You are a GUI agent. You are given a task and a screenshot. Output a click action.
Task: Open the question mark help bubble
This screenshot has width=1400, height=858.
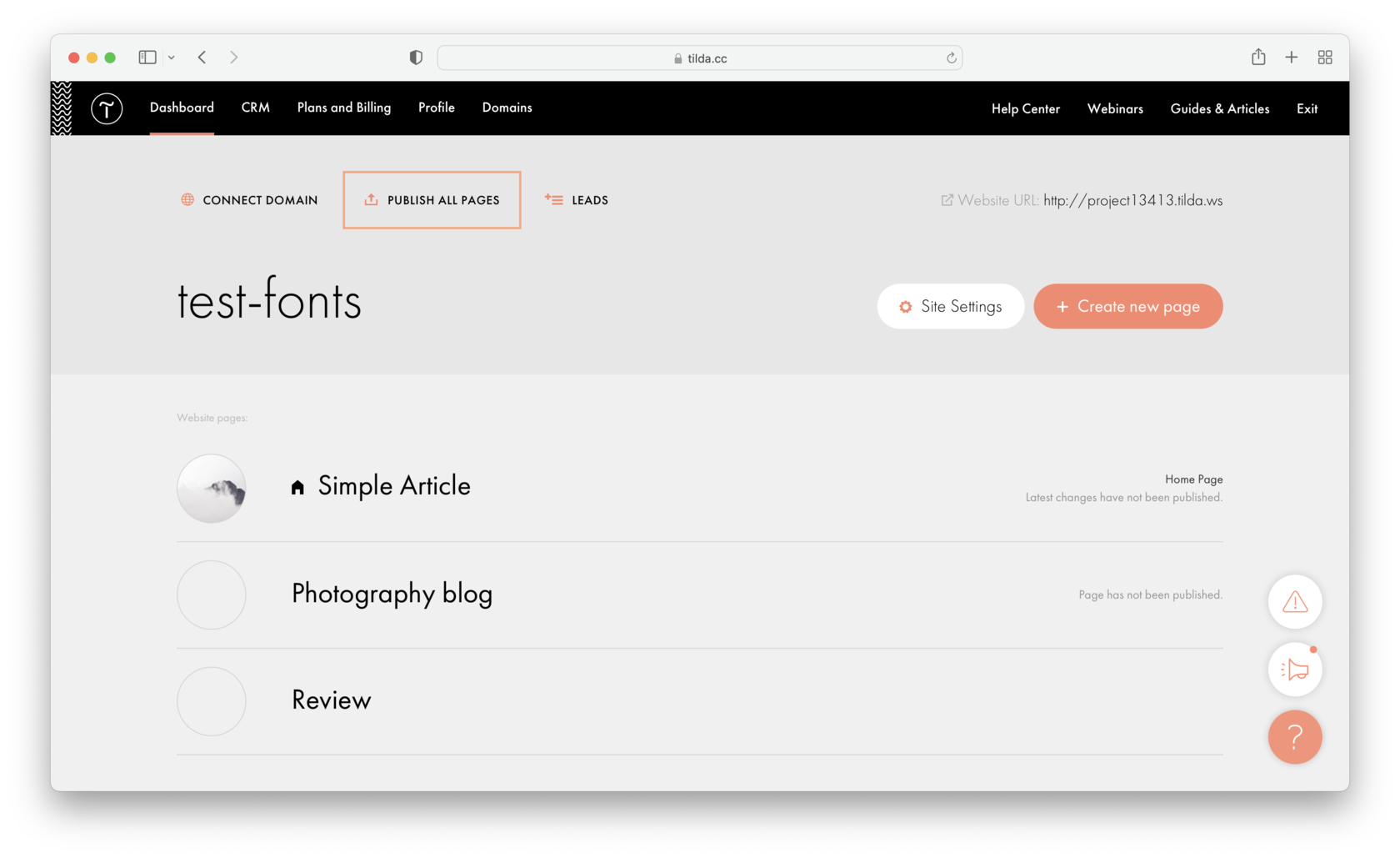(x=1294, y=736)
